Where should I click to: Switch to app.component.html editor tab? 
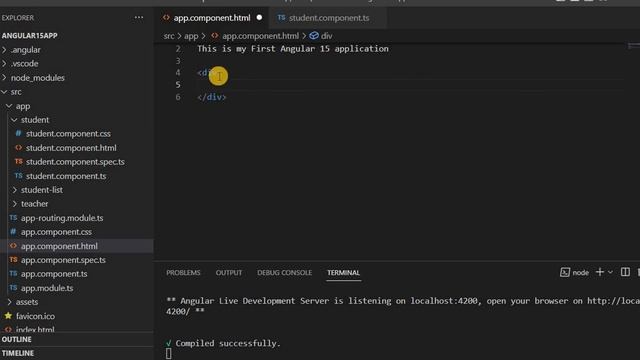212,18
